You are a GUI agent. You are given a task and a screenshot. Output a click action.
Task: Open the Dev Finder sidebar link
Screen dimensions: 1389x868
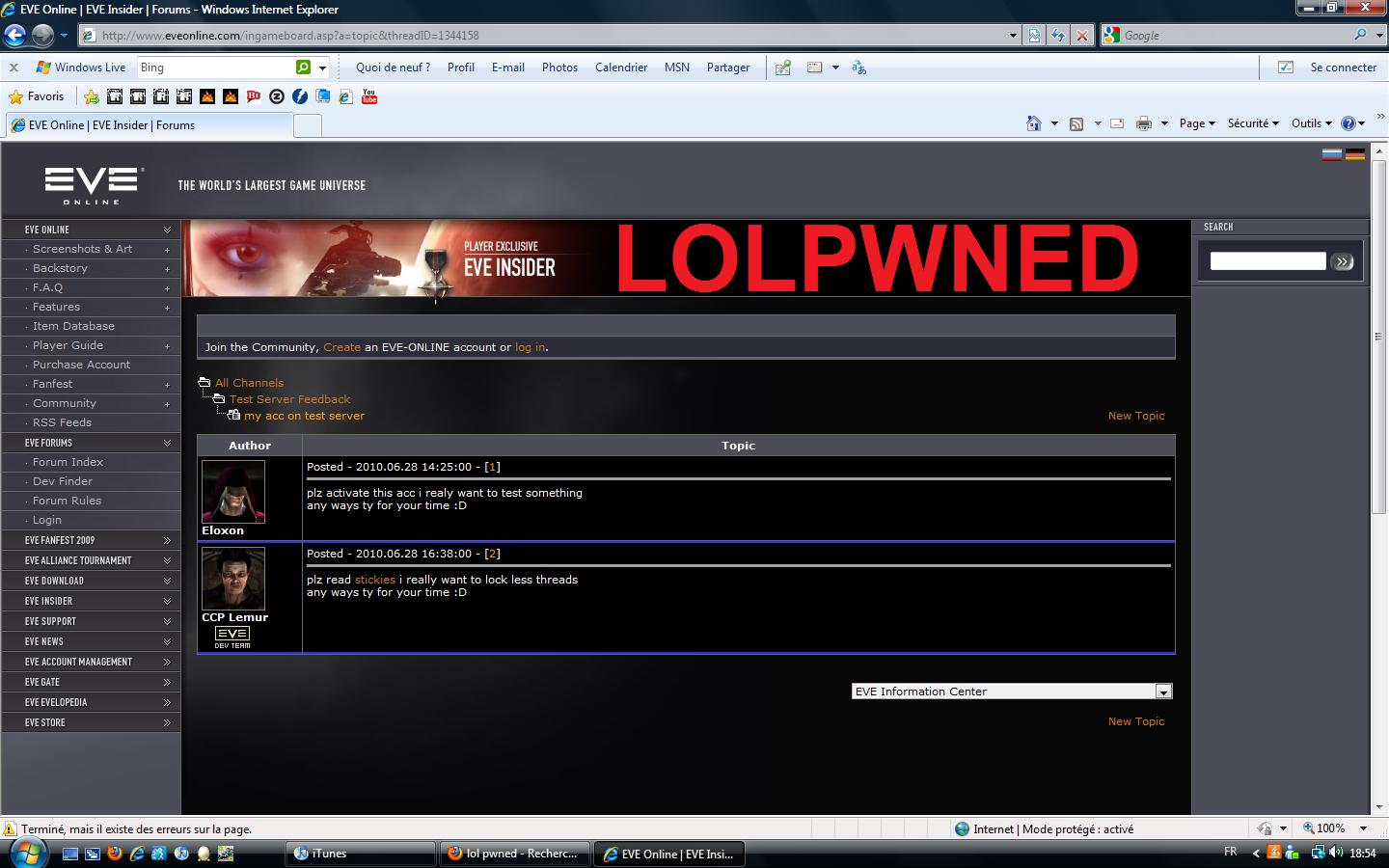coord(63,481)
